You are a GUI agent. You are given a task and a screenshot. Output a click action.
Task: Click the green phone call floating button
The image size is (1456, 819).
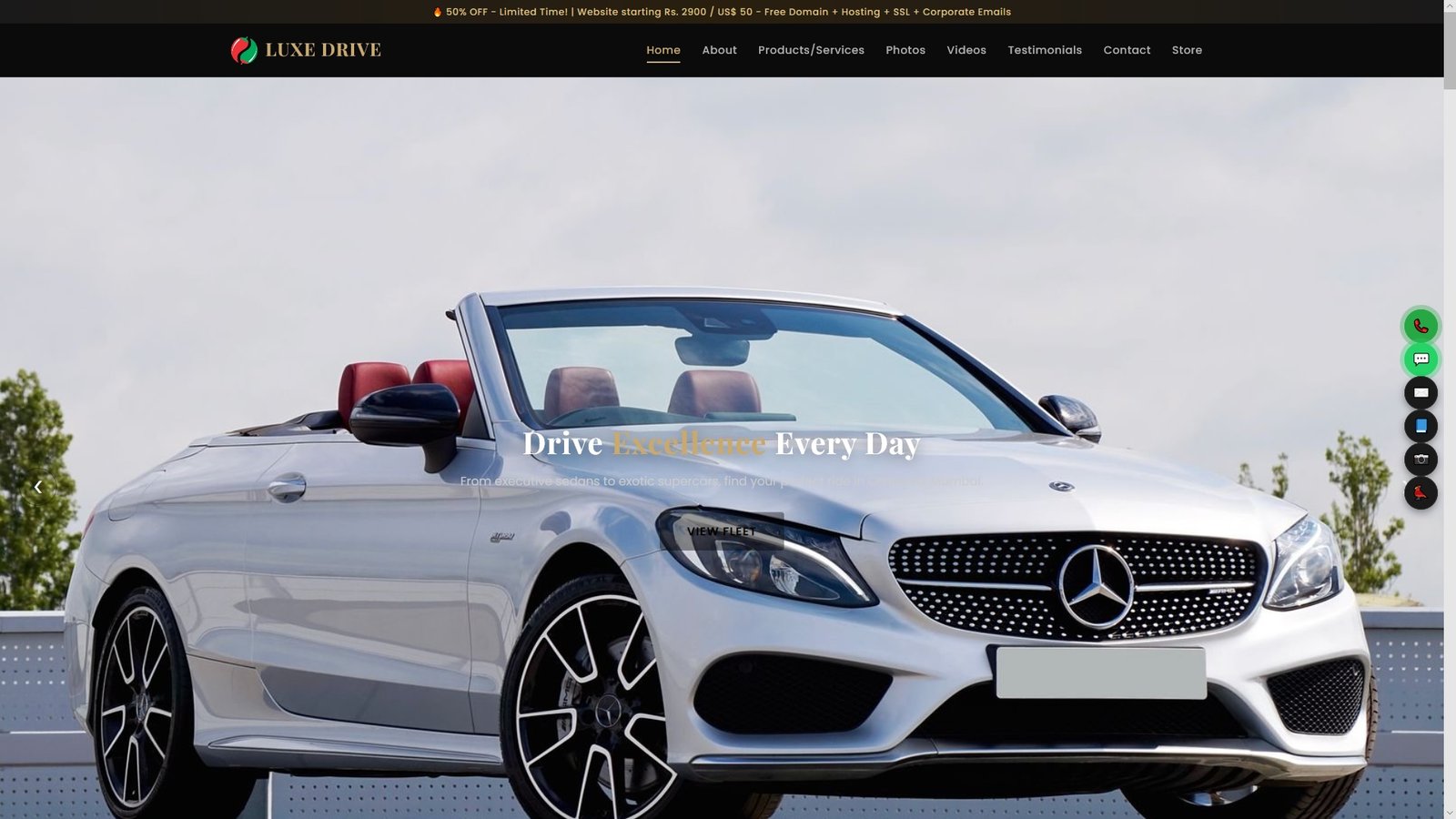[x=1421, y=326]
